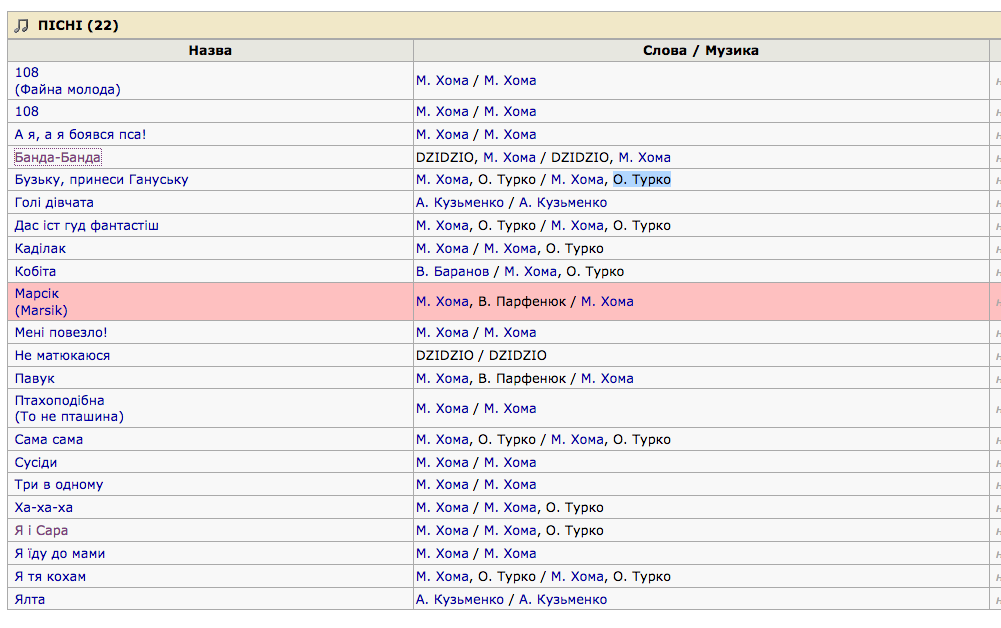The height and width of the screenshot is (628, 1001).
Task: Open the song Дас іст гуд фантастіш
Action: [87, 226]
